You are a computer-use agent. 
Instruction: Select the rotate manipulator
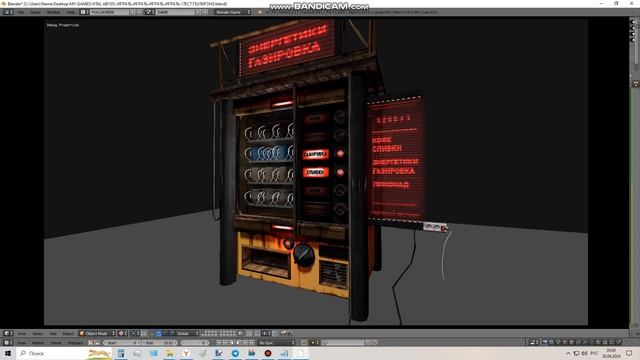[166, 333]
